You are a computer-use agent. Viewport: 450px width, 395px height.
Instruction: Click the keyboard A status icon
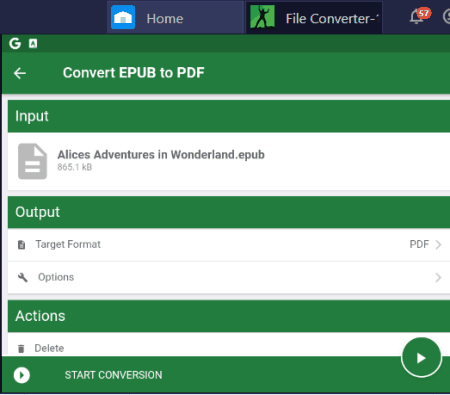[x=33, y=44]
